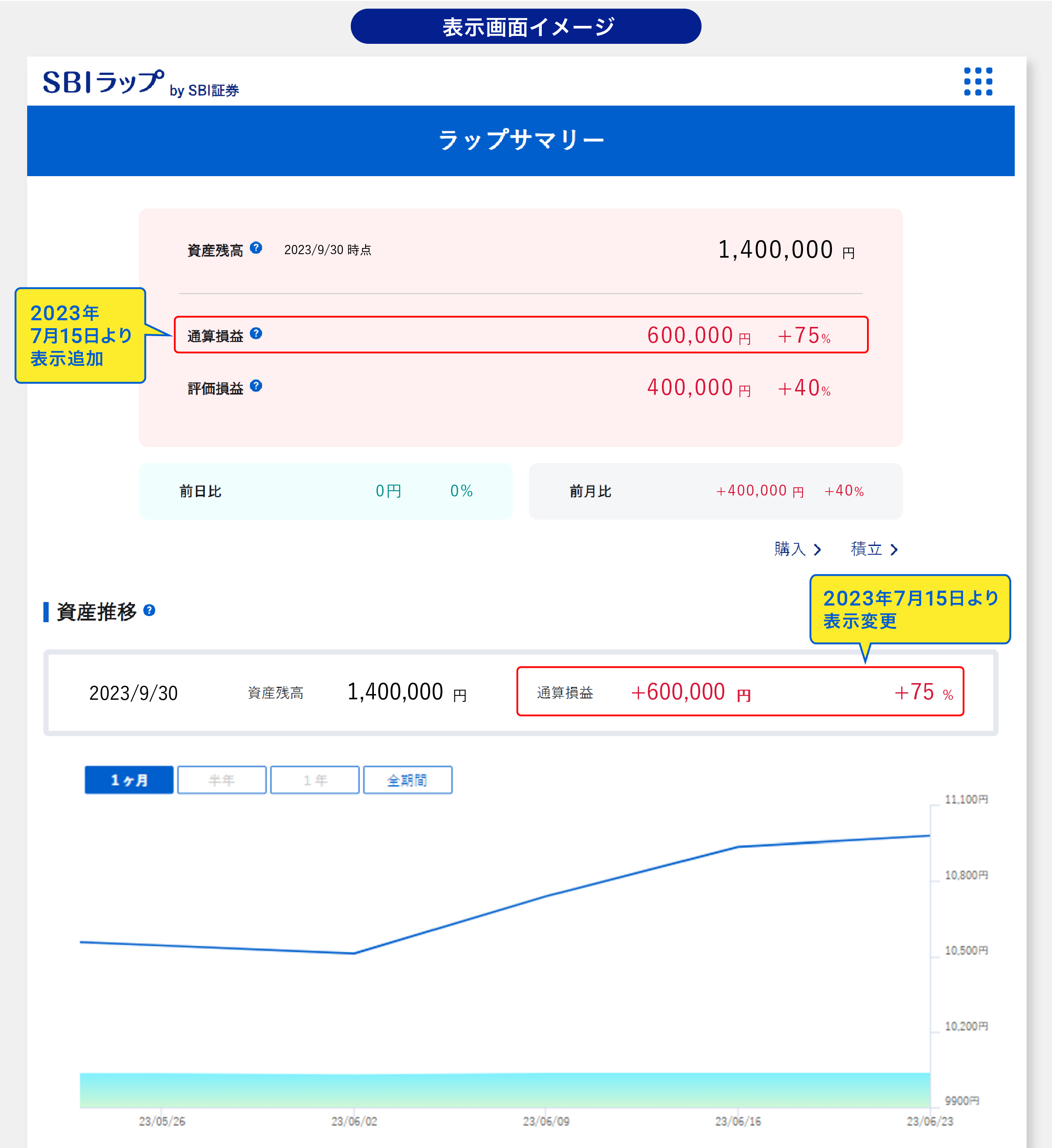Click the 1,400,000 円 balance in summary card
This screenshot has height=1148, width=1052.
coord(786,250)
